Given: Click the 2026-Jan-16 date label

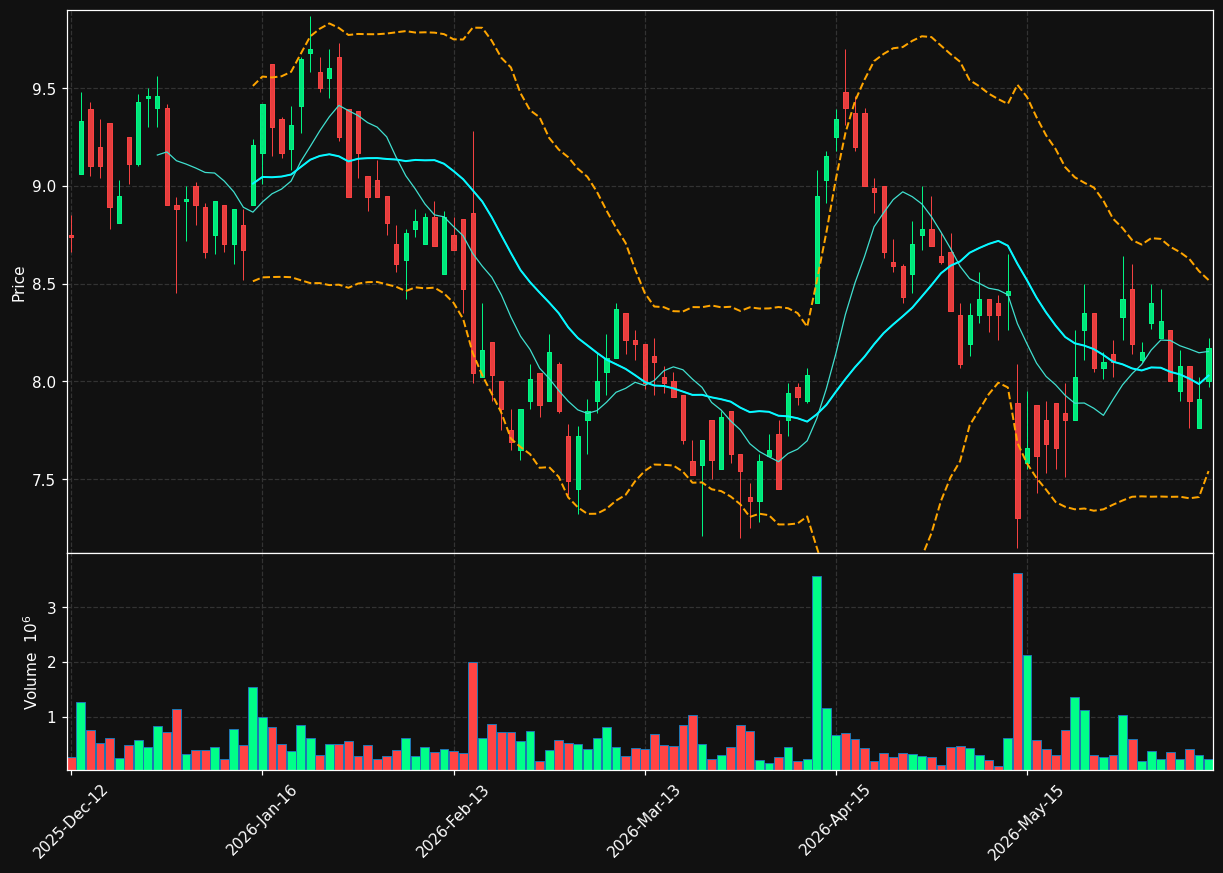Looking at the screenshot, I should point(261,820).
